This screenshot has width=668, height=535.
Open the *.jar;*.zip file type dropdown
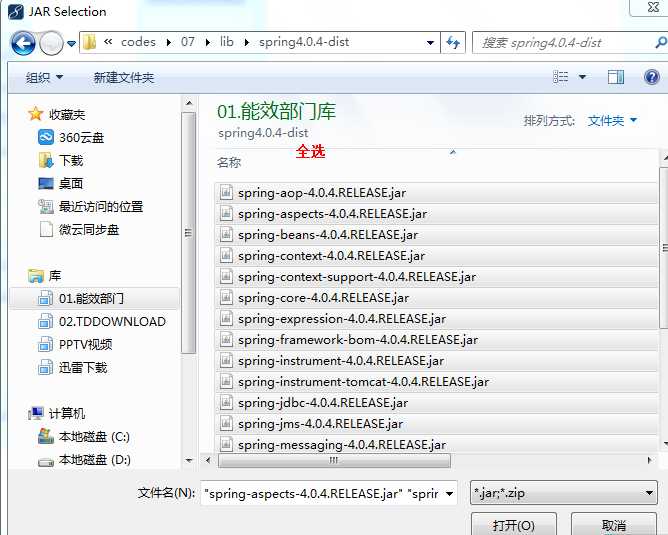564,493
